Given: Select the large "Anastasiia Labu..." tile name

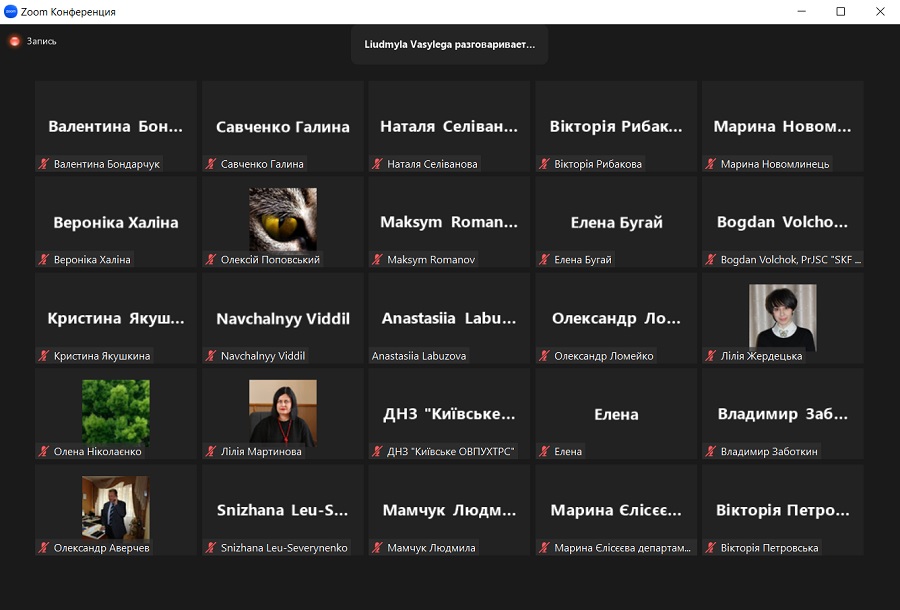Looking at the screenshot, I should point(449,318).
